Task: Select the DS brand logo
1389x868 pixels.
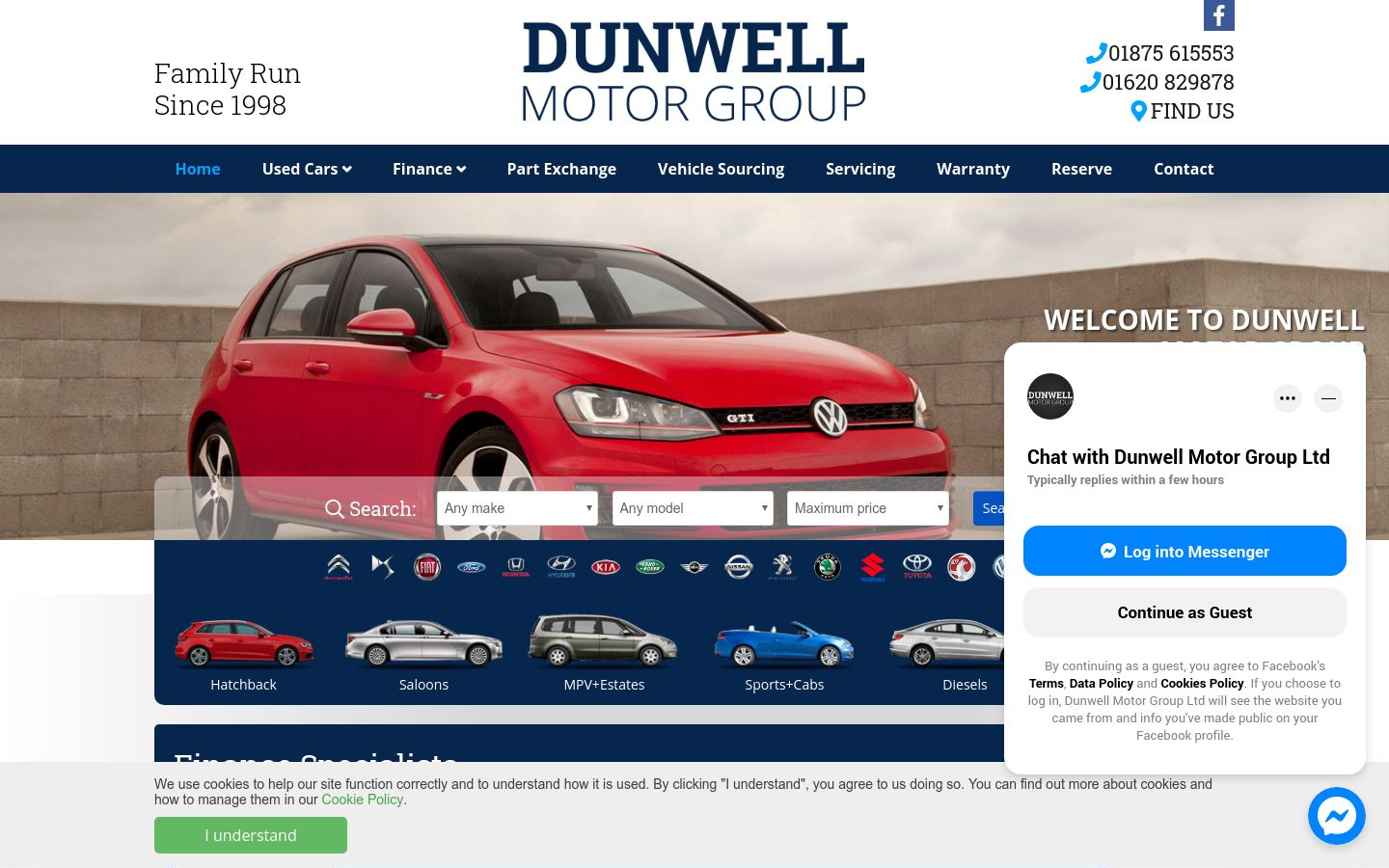Action: click(x=383, y=567)
